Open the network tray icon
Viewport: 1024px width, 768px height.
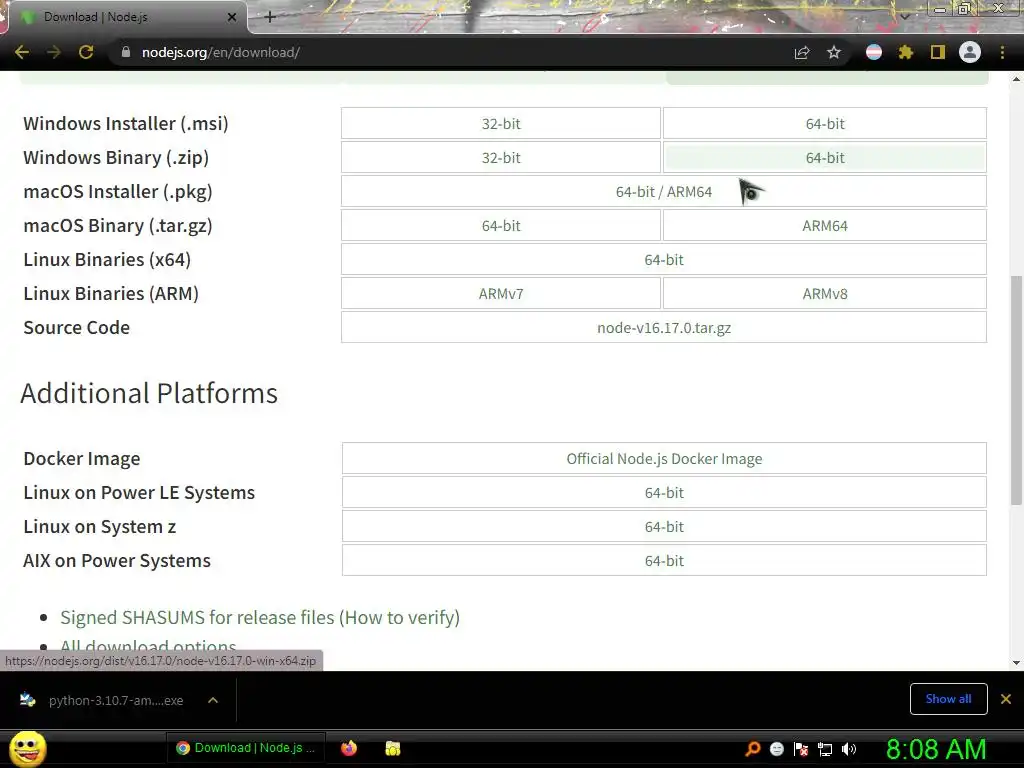coord(825,750)
